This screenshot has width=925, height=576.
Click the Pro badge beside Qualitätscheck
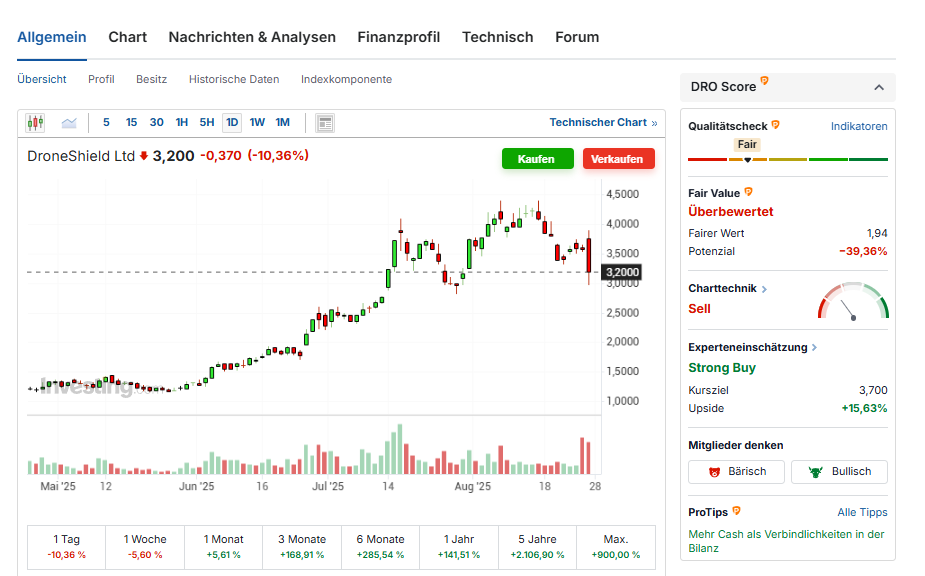click(775, 126)
